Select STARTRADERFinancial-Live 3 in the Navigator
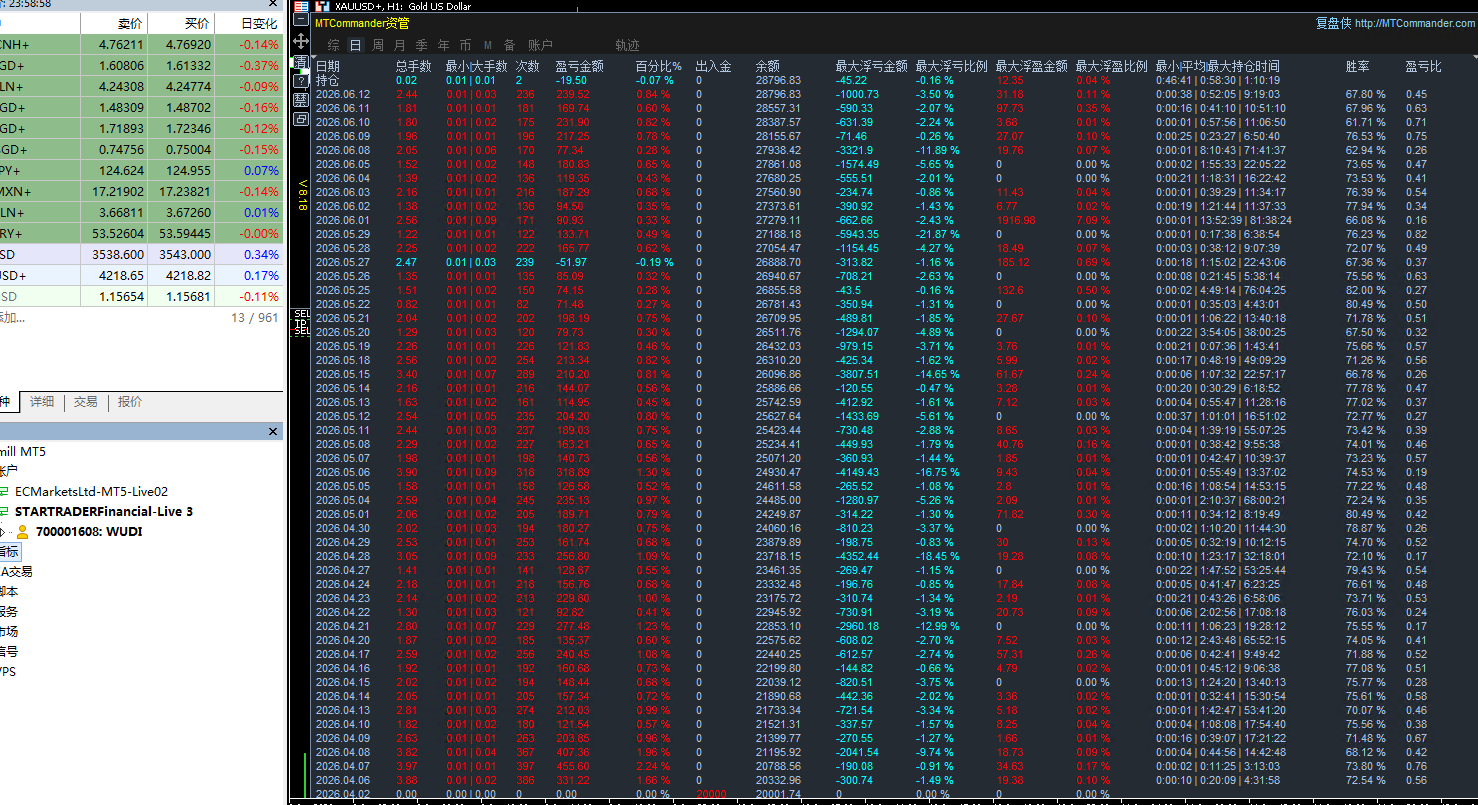 pyautogui.click(x=104, y=512)
